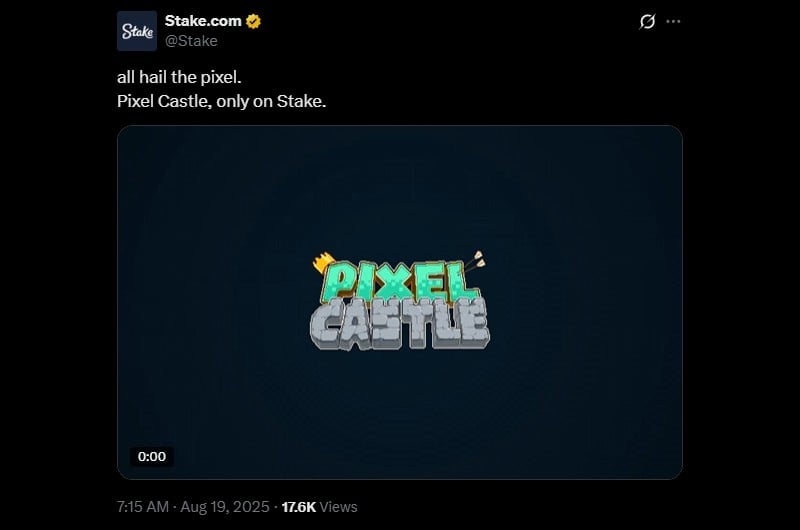
Task: Click the arrows stuck in the logo
Action: click(x=475, y=260)
